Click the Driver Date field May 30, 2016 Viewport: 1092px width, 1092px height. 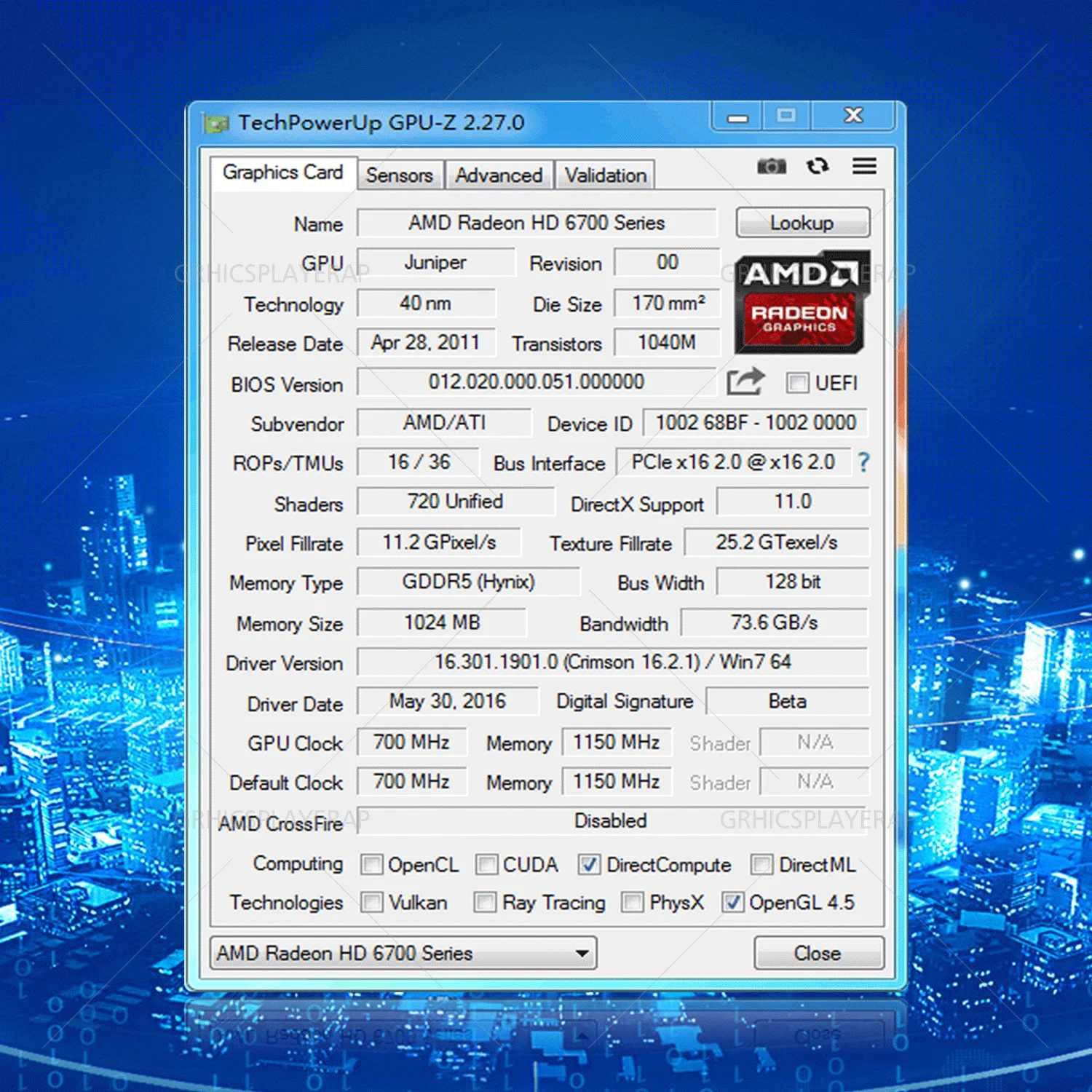(x=448, y=700)
